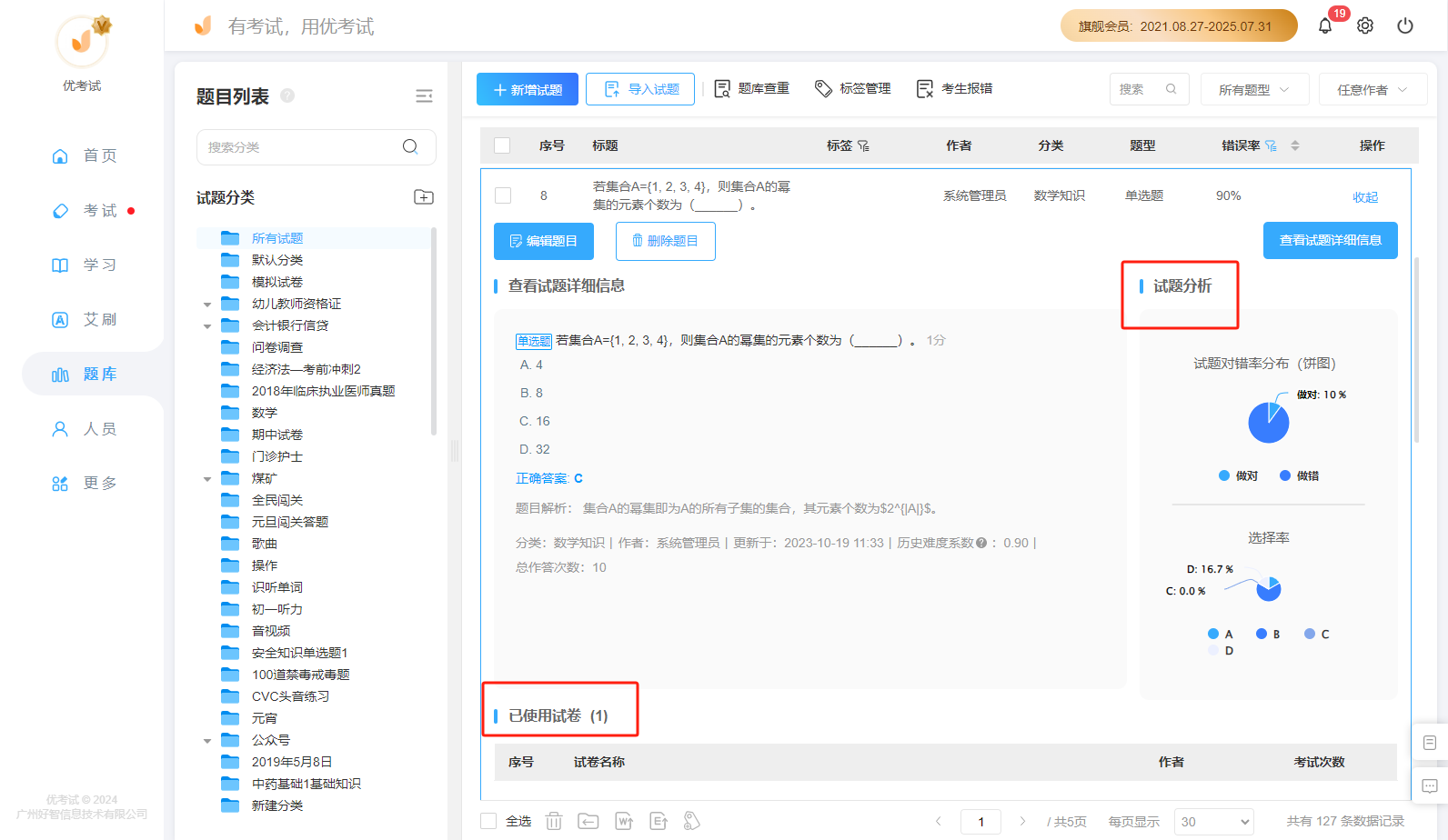Open the per-page 30 dropdown

pos(1214,821)
